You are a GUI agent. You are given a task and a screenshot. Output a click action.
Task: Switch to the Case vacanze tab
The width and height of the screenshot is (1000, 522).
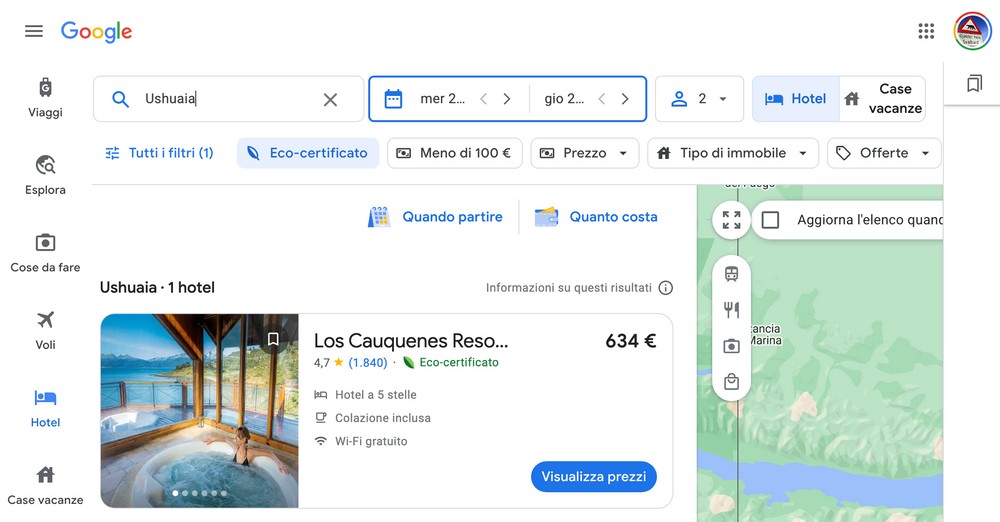pyautogui.click(x=883, y=99)
